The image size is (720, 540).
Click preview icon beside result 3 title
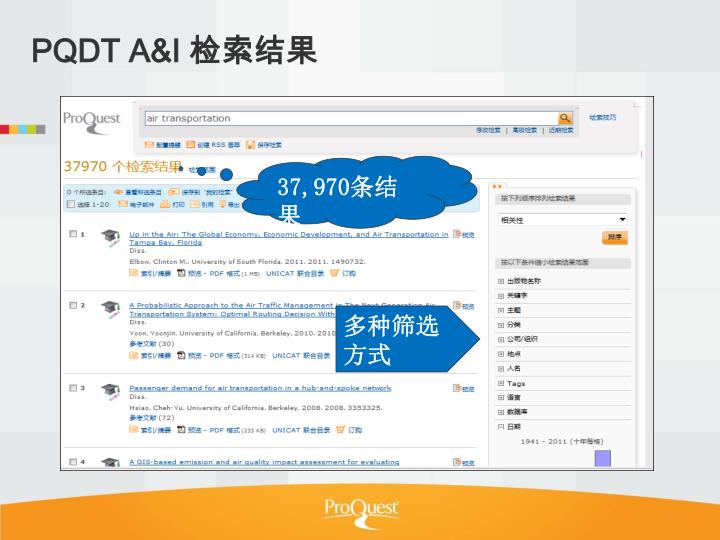[x=456, y=388]
